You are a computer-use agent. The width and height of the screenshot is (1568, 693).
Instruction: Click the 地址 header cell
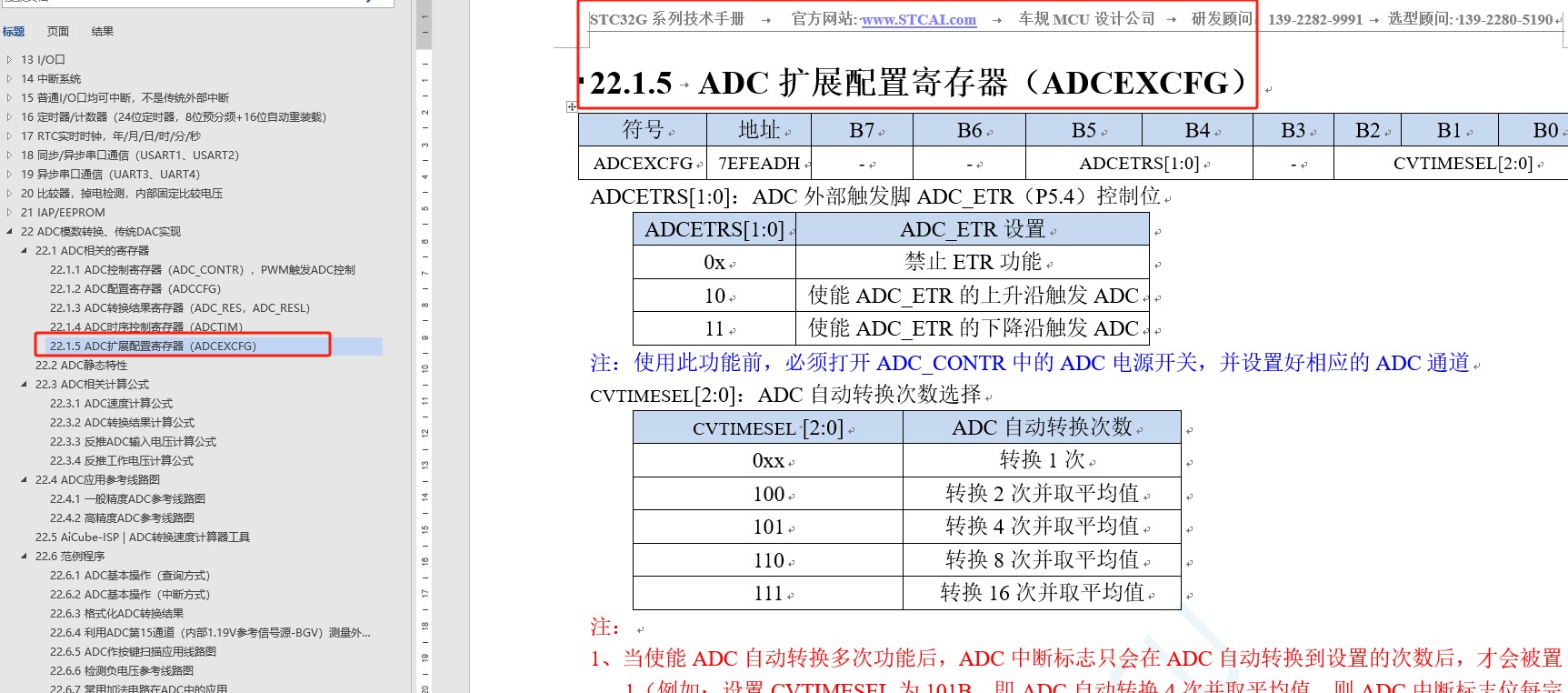[759, 130]
